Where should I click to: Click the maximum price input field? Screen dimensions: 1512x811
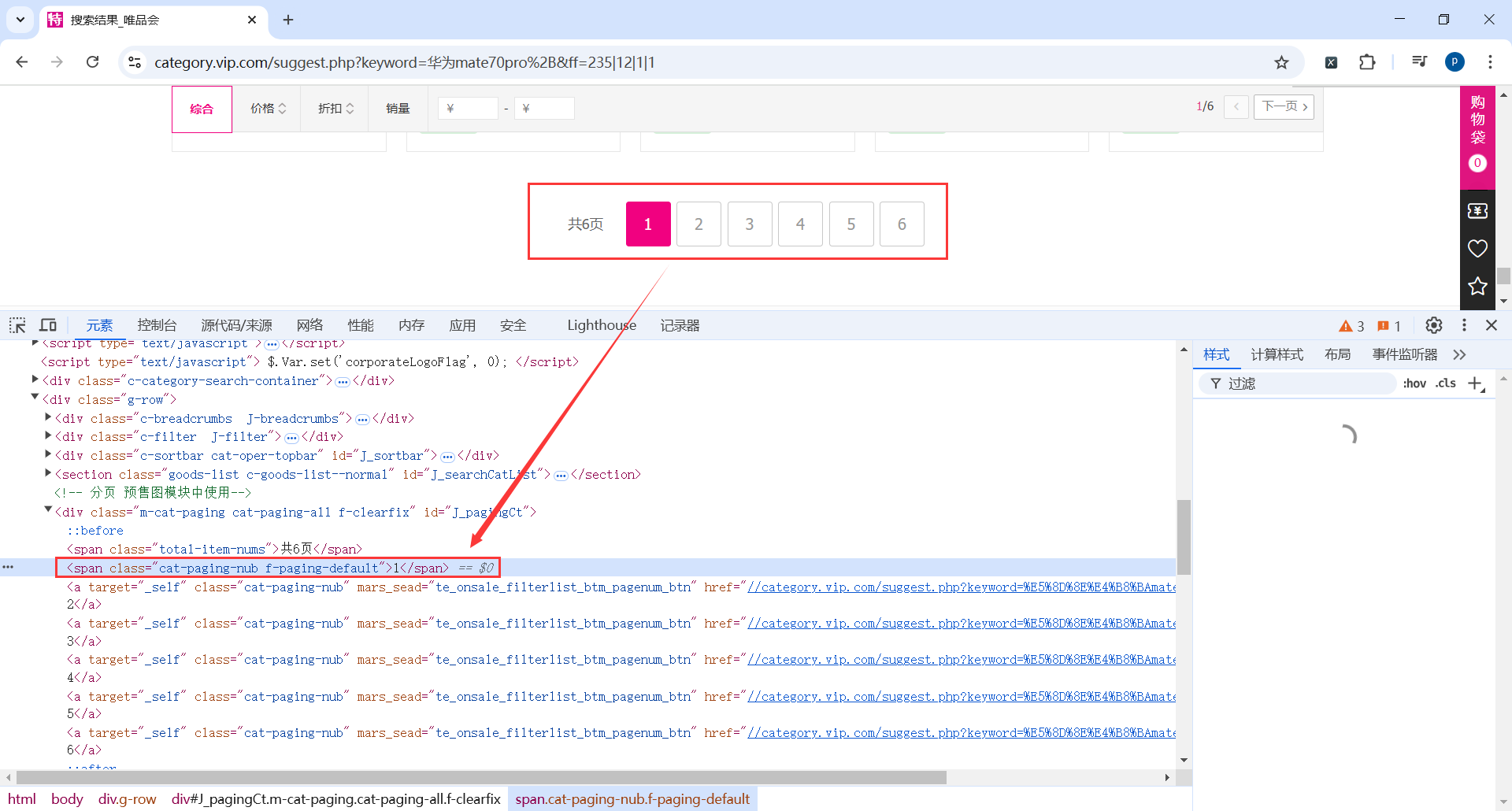pos(544,109)
